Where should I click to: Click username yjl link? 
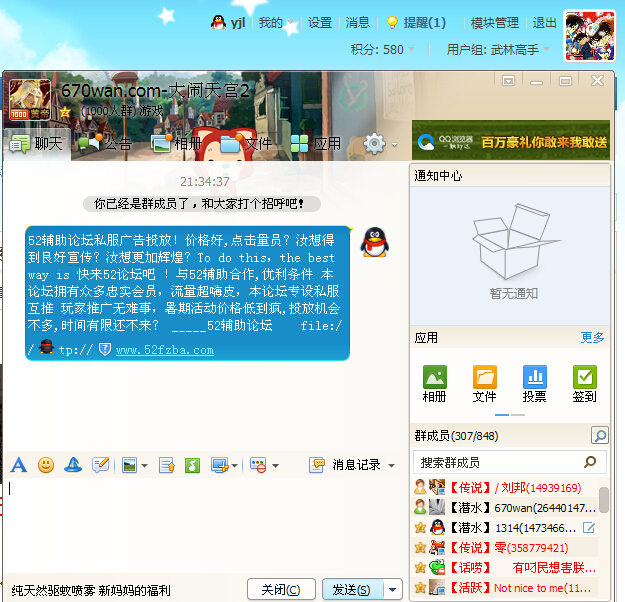coord(238,23)
